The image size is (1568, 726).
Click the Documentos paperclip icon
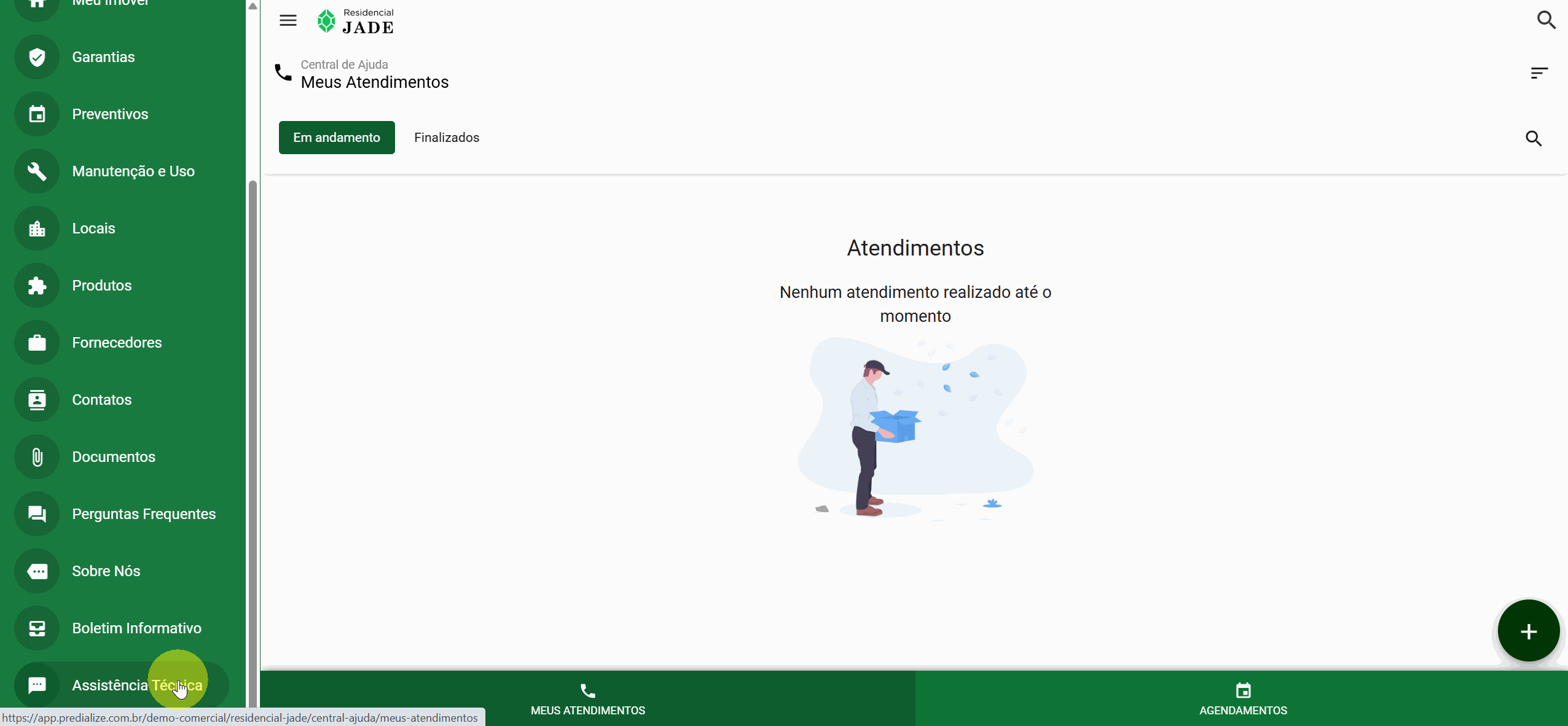pyautogui.click(x=37, y=457)
